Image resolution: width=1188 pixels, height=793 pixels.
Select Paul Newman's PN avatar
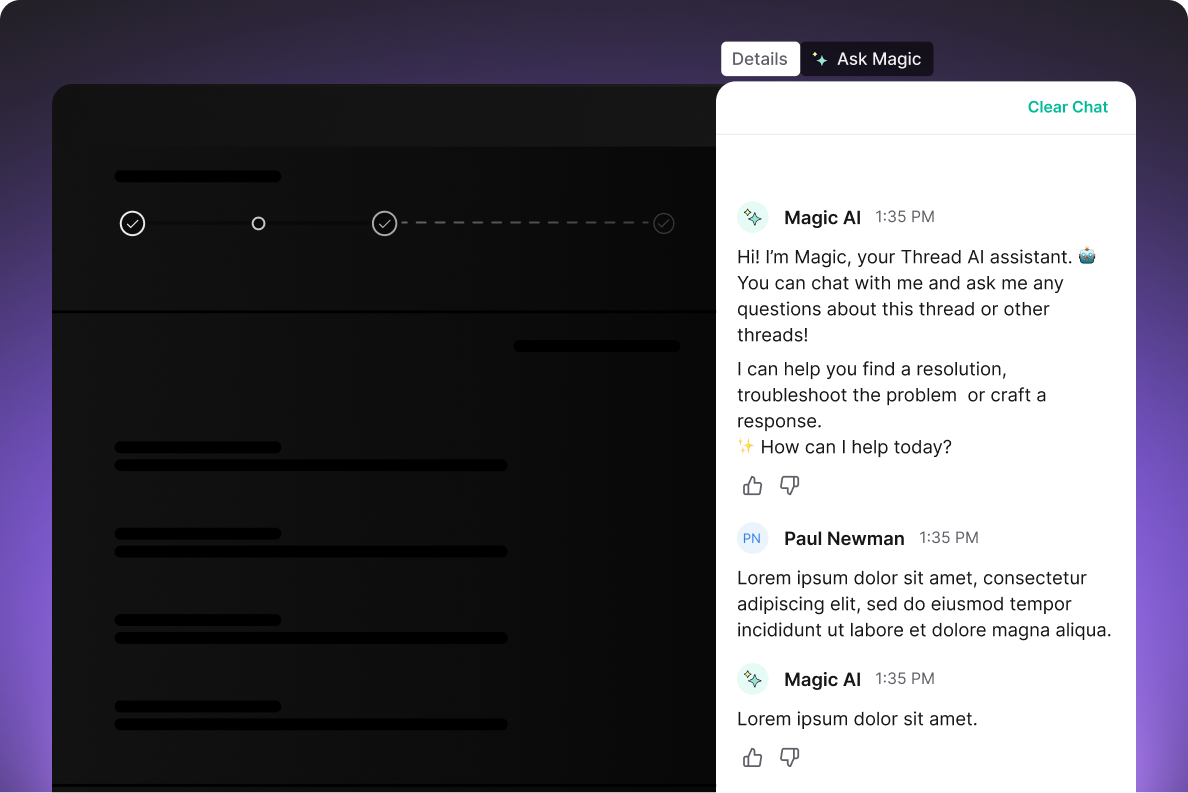tap(752, 538)
